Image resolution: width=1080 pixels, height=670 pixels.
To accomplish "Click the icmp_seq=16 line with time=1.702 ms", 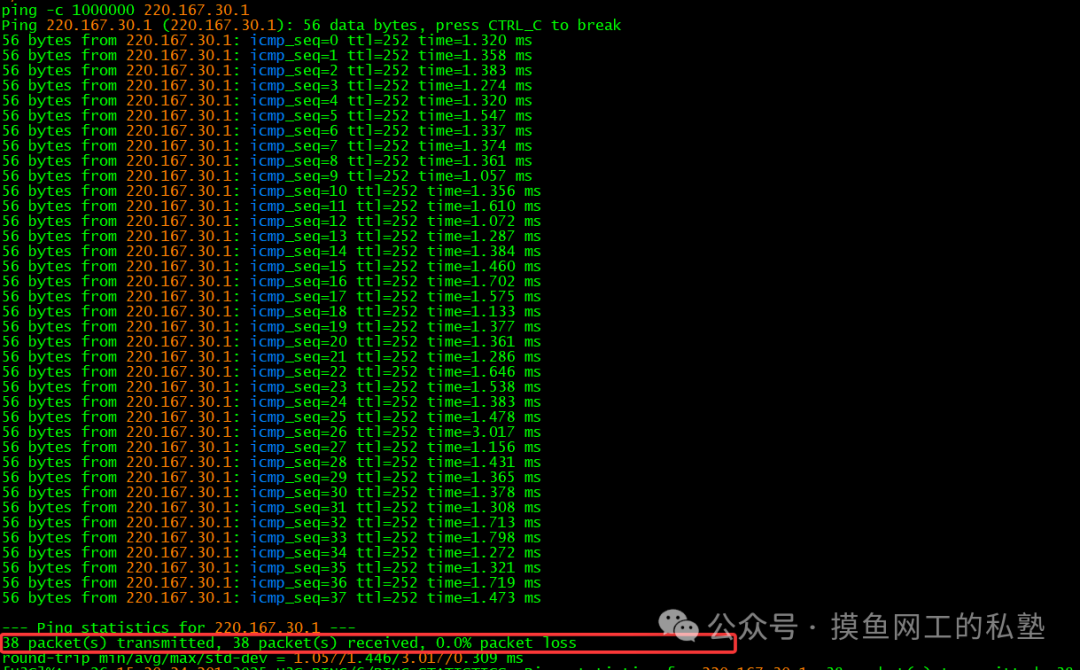I will click(271, 281).
